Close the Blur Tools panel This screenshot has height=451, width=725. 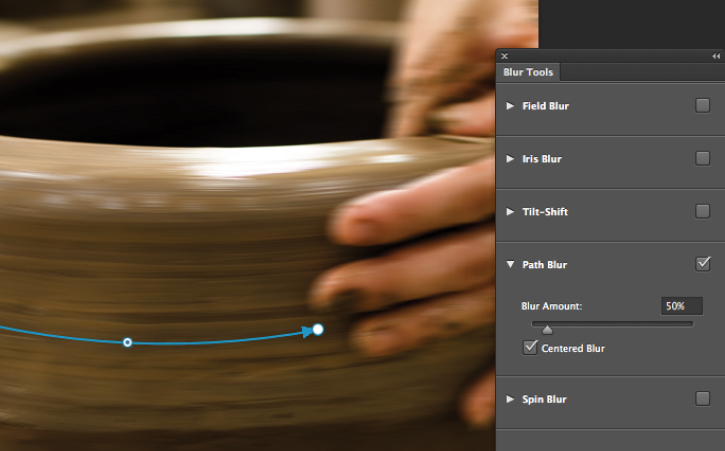pyautogui.click(x=504, y=56)
